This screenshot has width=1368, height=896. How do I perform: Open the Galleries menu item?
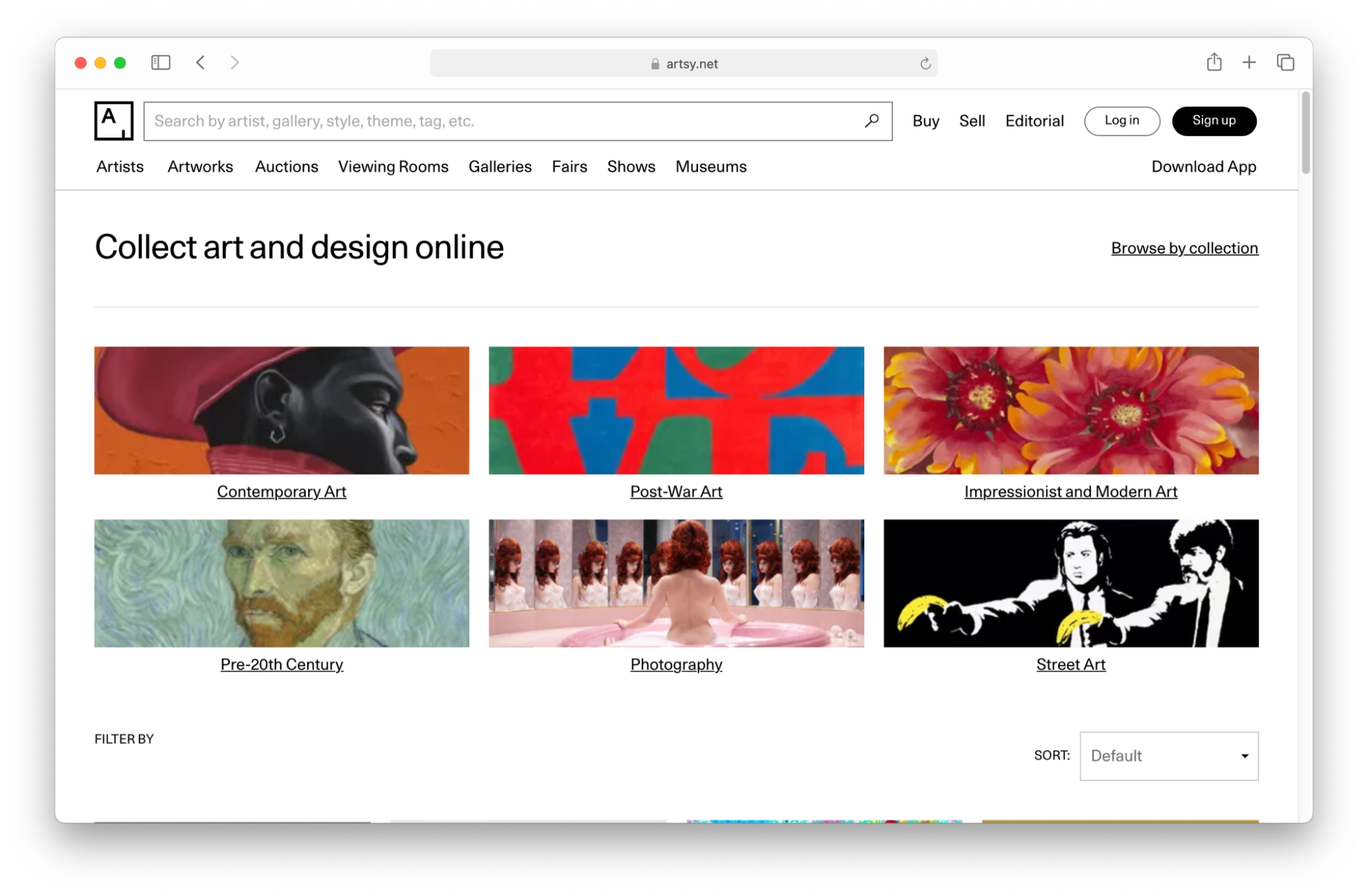coord(500,167)
